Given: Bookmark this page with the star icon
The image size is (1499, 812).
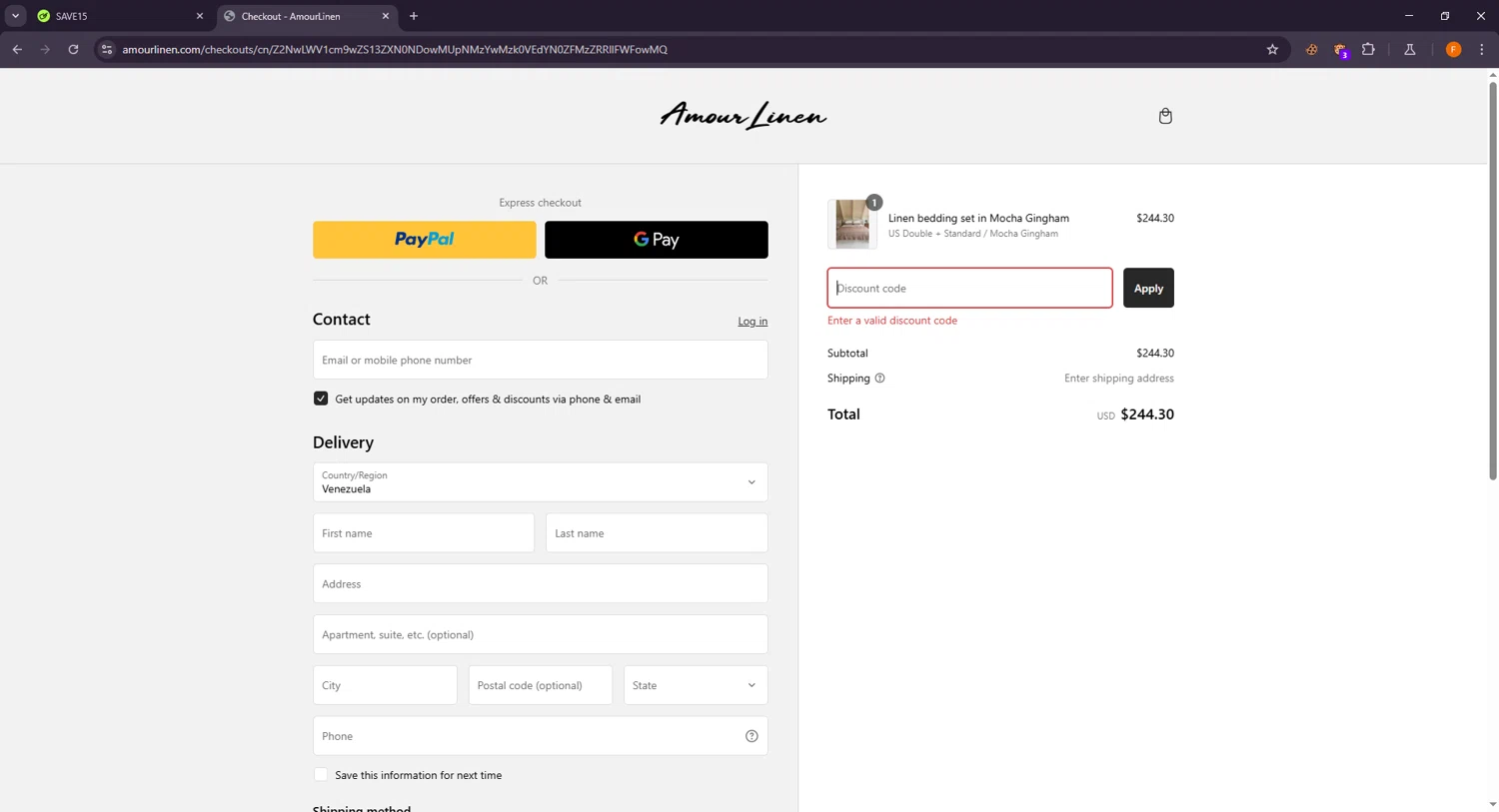Looking at the screenshot, I should [x=1272, y=49].
